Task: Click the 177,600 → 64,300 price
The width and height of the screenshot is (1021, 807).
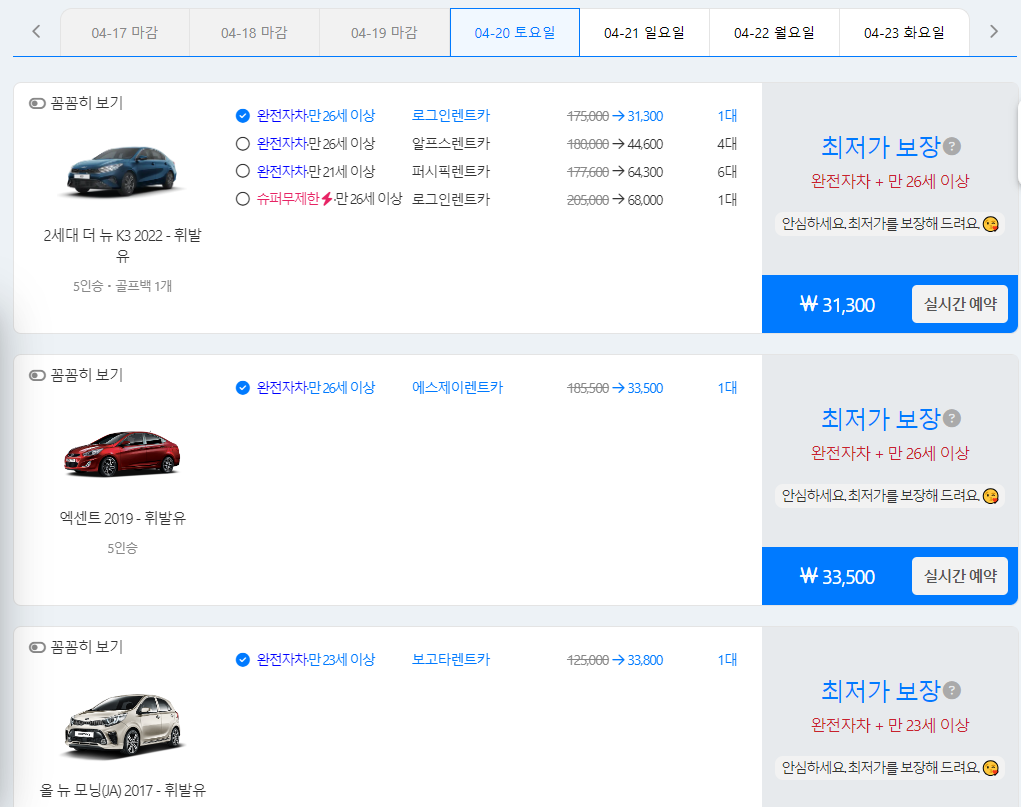Action: tap(615, 172)
